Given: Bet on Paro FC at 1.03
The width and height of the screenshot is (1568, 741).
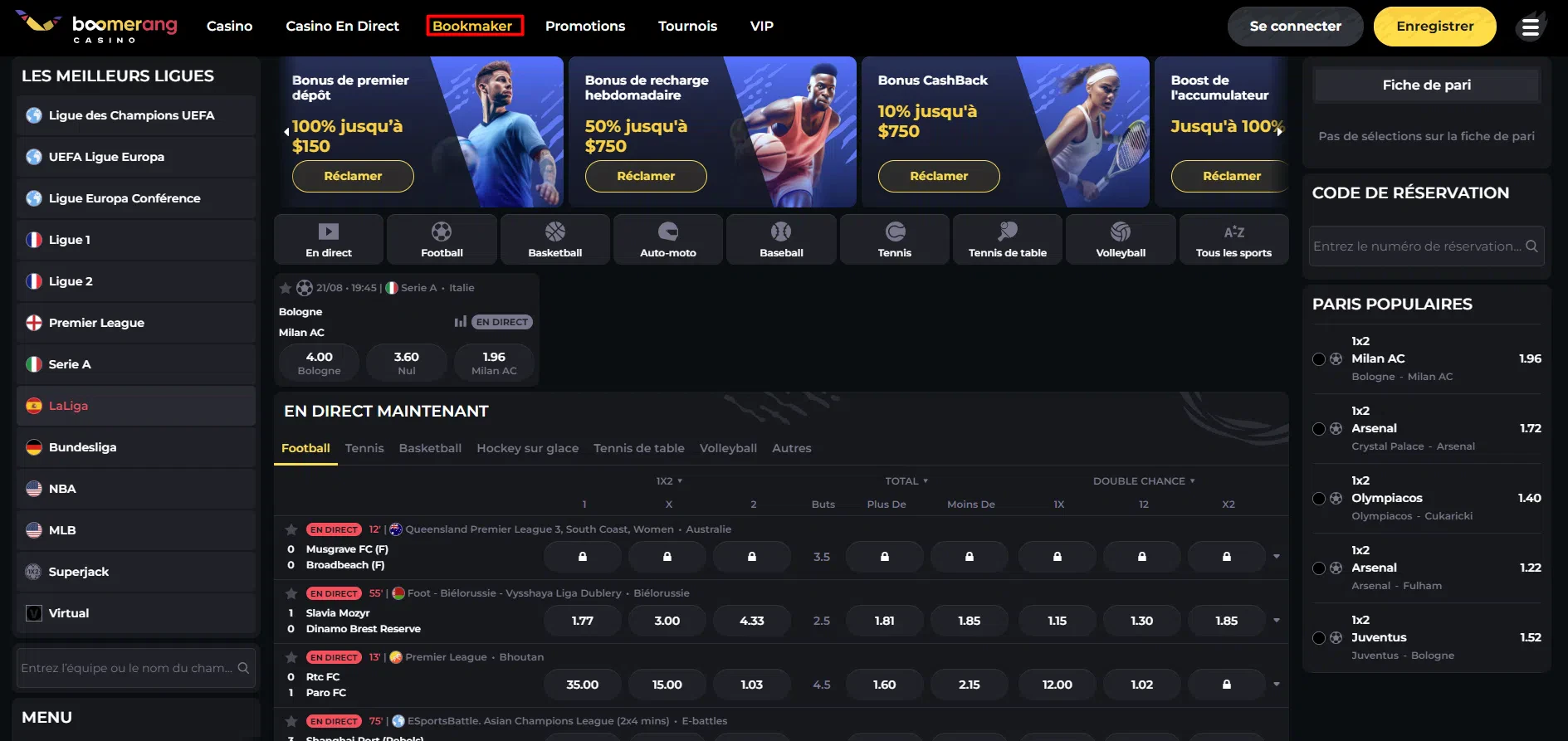Looking at the screenshot, I should click(752, 685).
